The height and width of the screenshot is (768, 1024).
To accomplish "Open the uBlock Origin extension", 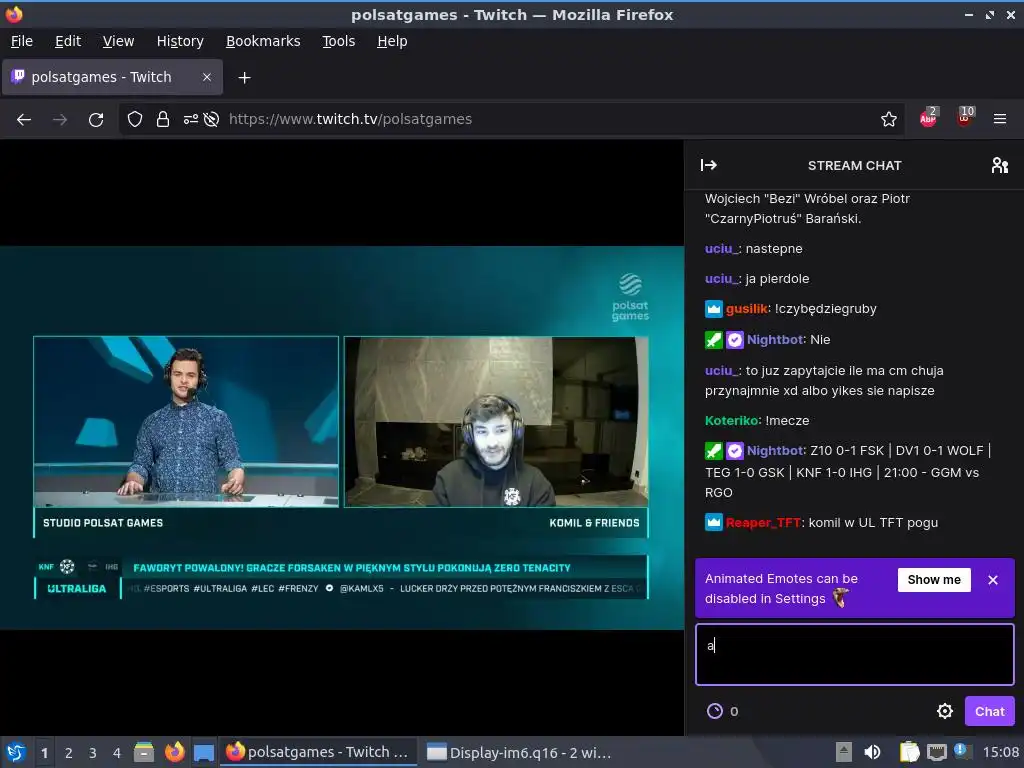I will [x=965, y=118].
